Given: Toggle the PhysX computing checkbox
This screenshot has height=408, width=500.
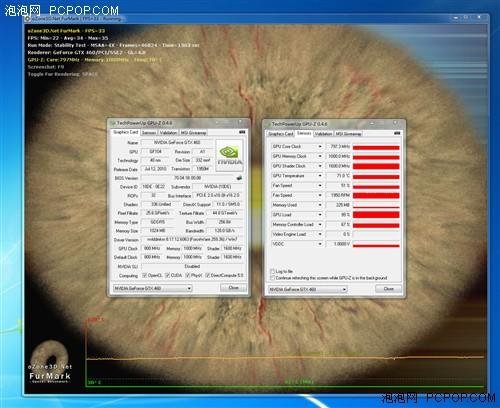Looking at the screenshot, I should tap(188, 275).
